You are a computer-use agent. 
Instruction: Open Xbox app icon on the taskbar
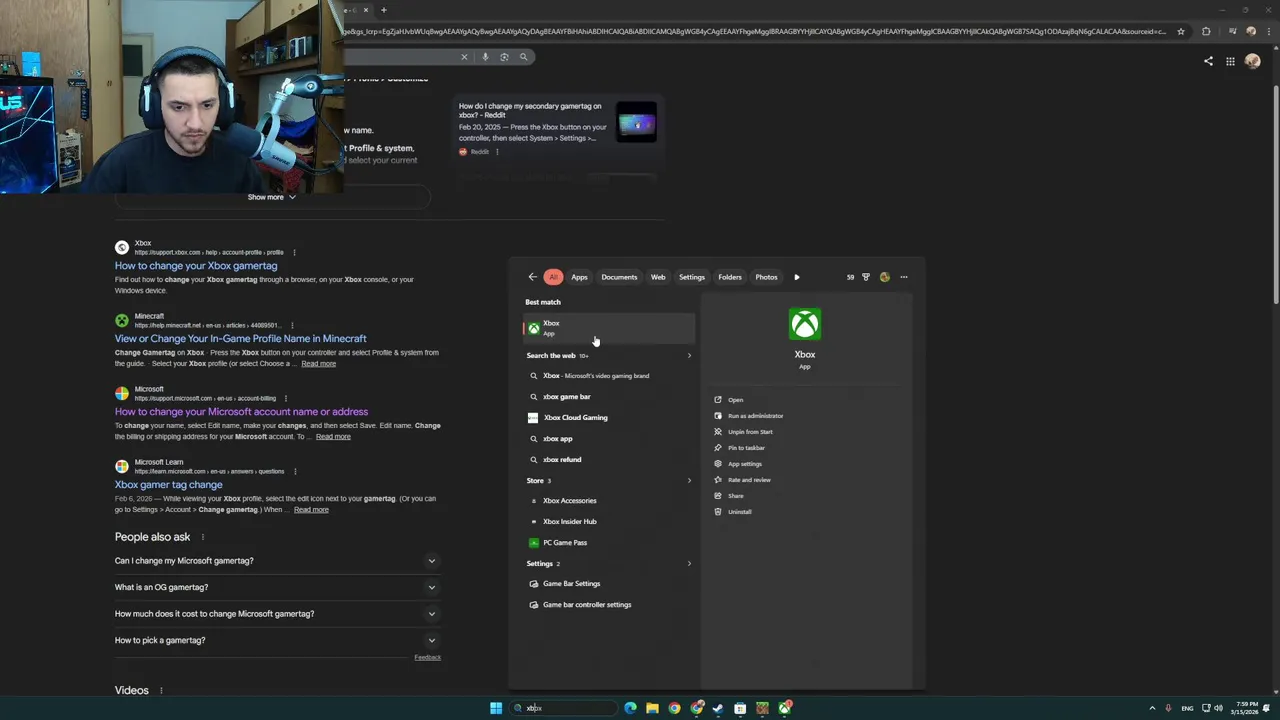785,708
